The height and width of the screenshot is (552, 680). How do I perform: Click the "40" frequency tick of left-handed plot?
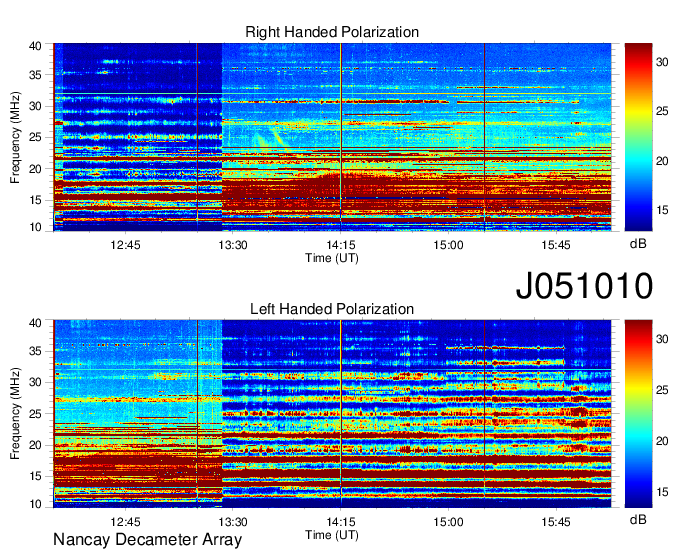[x=35, y=323]
